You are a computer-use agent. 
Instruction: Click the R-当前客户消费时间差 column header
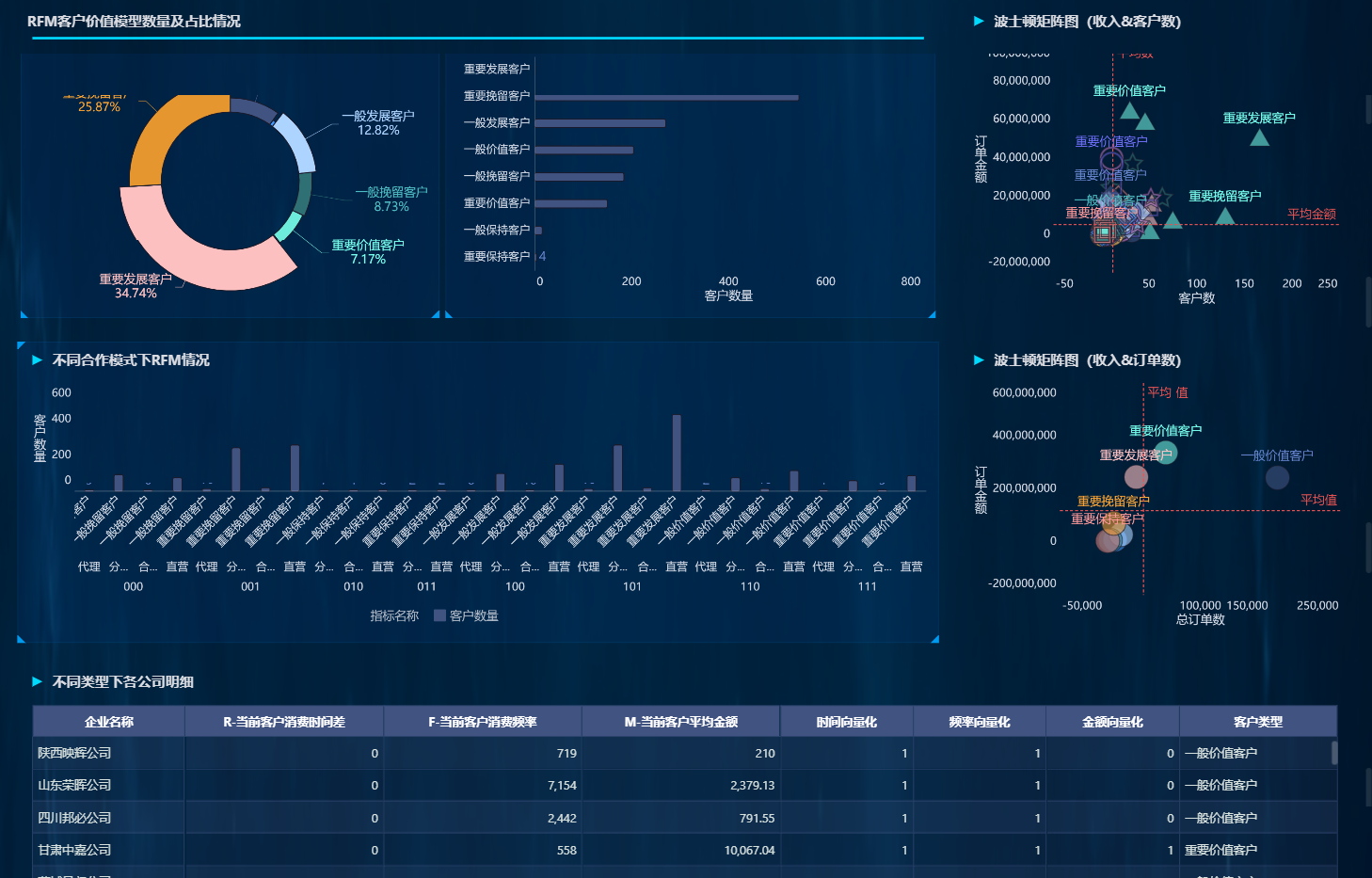click(284, 722)
